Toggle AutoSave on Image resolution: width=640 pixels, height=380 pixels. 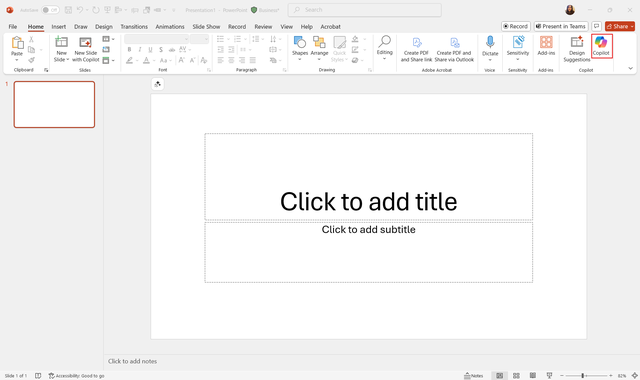[50, 10]
